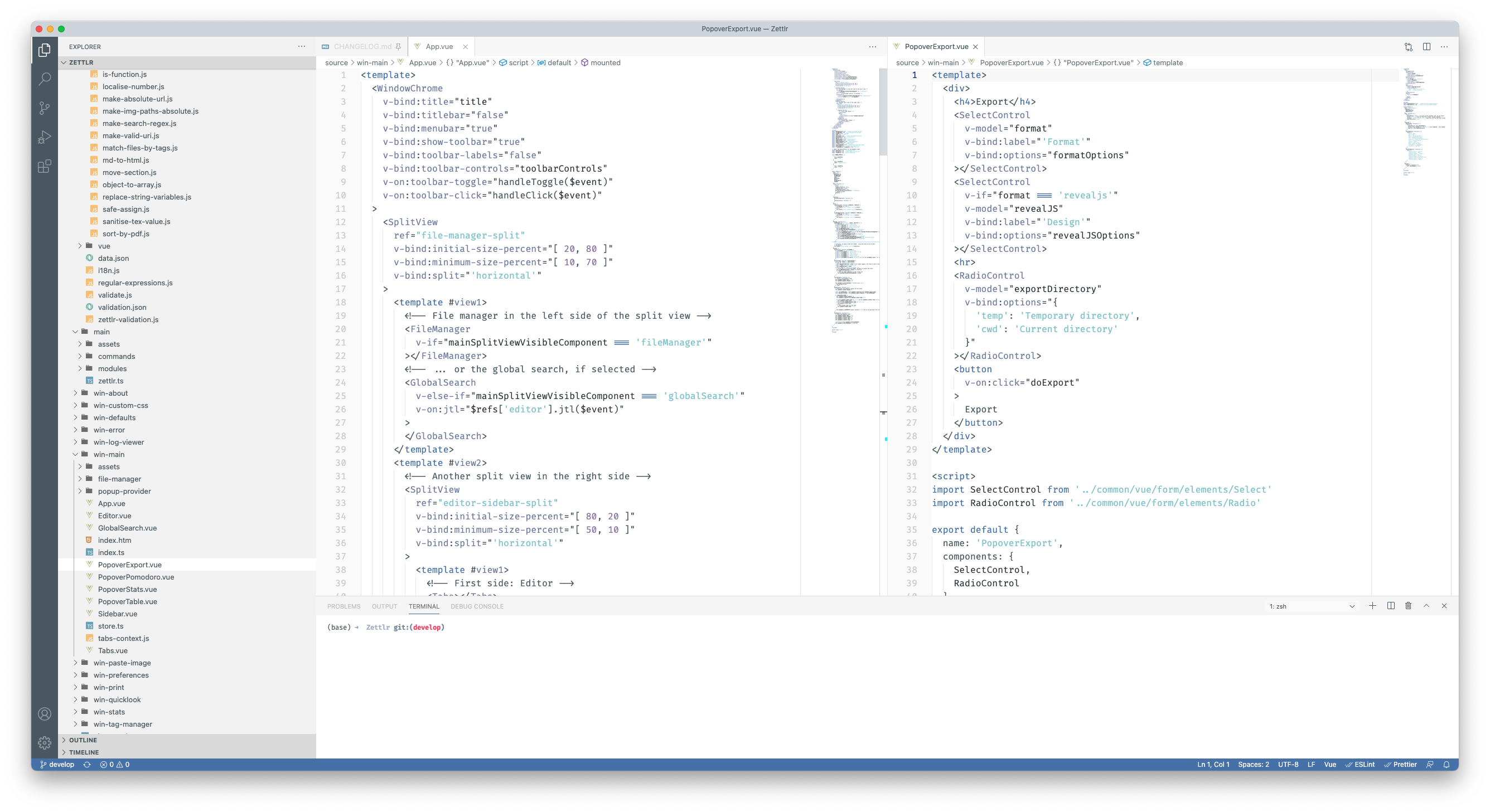Switch to the App.vue editor tab
Screen dimensions: 1490x812
click(439, 47)
